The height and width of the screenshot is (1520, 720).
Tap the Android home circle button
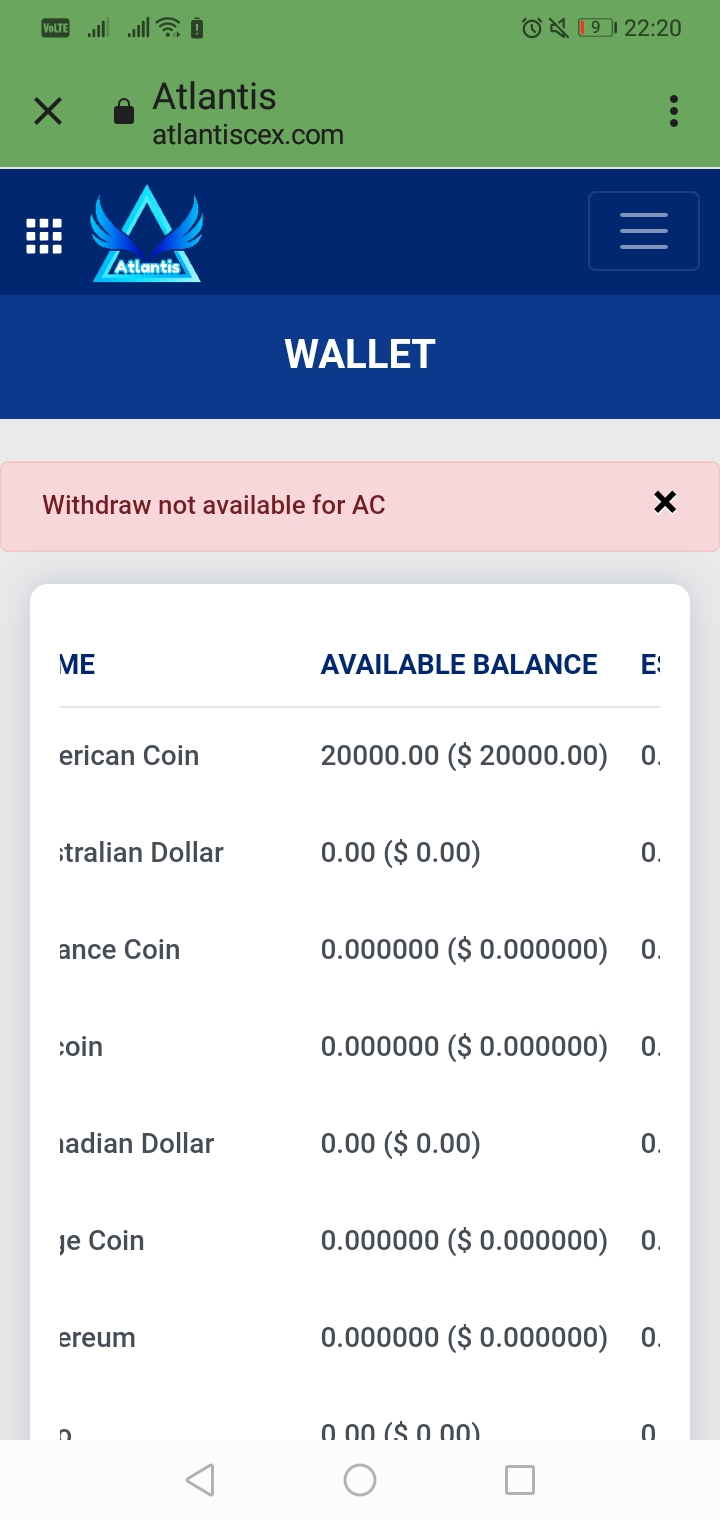(x=360, y=1480)
